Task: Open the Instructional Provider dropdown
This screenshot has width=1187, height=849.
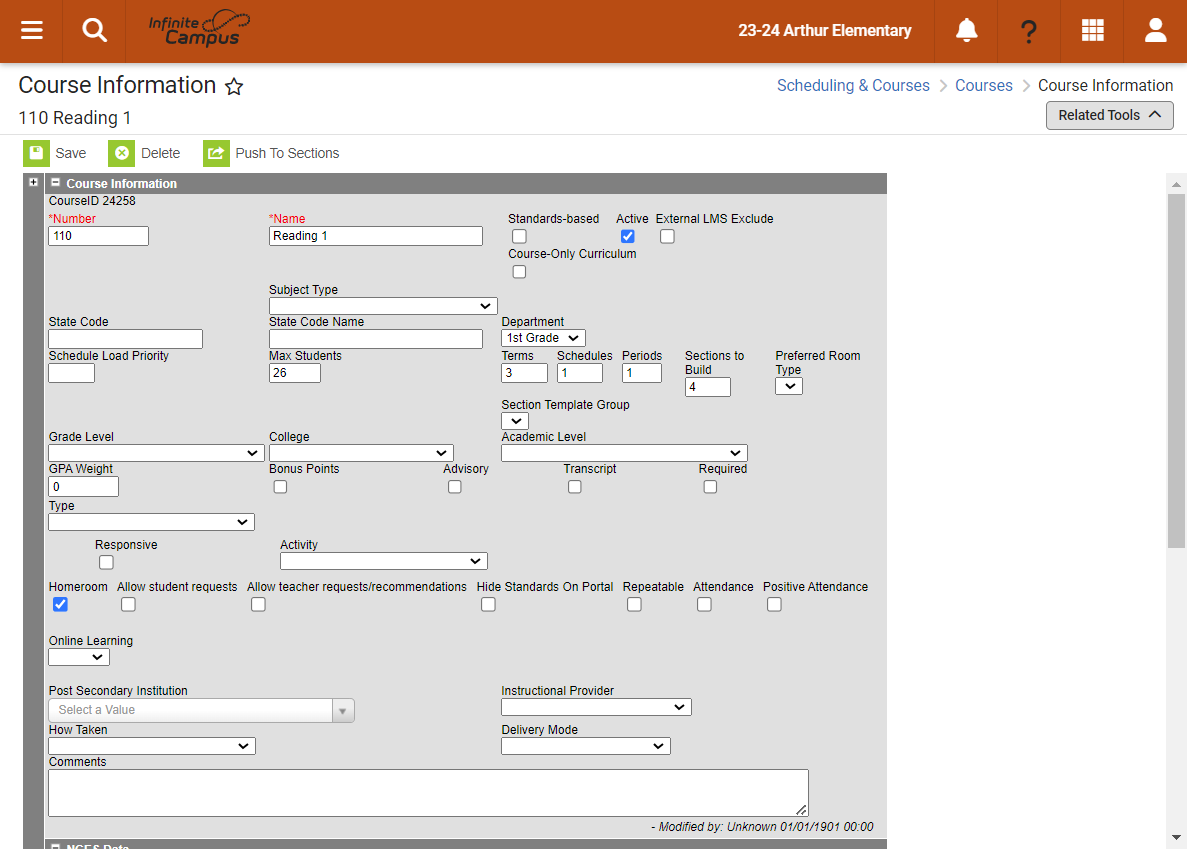Action: [x=596, y=707]
